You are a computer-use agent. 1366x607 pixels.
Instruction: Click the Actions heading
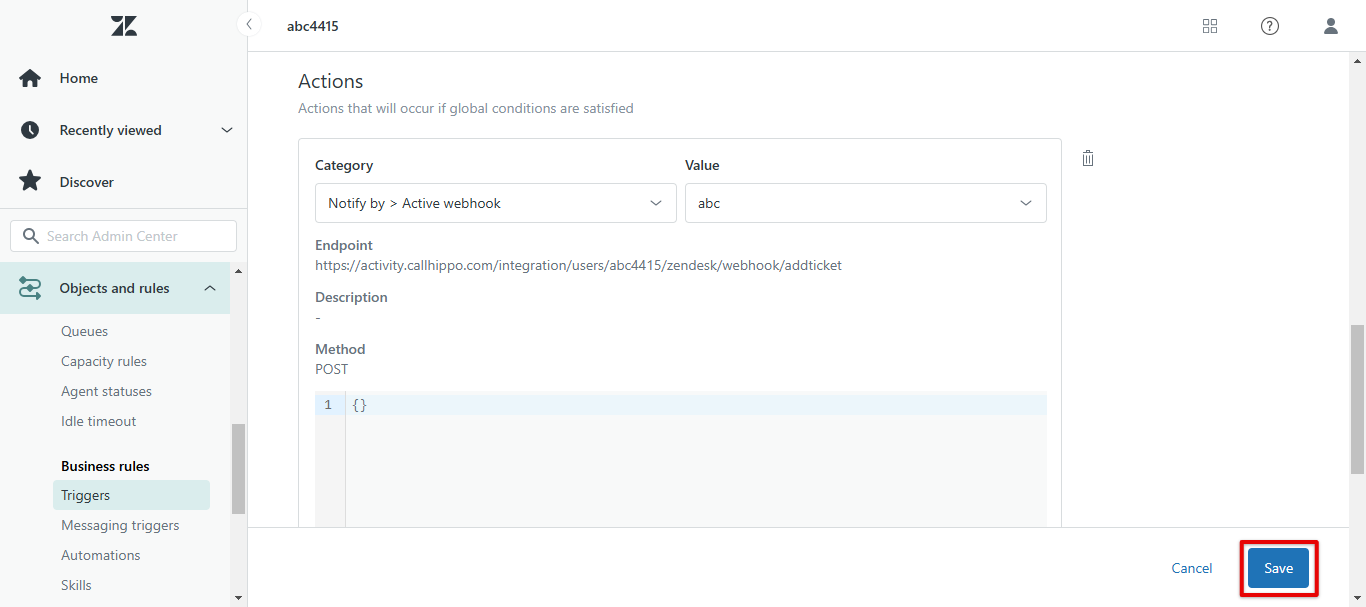pos(331,81)
